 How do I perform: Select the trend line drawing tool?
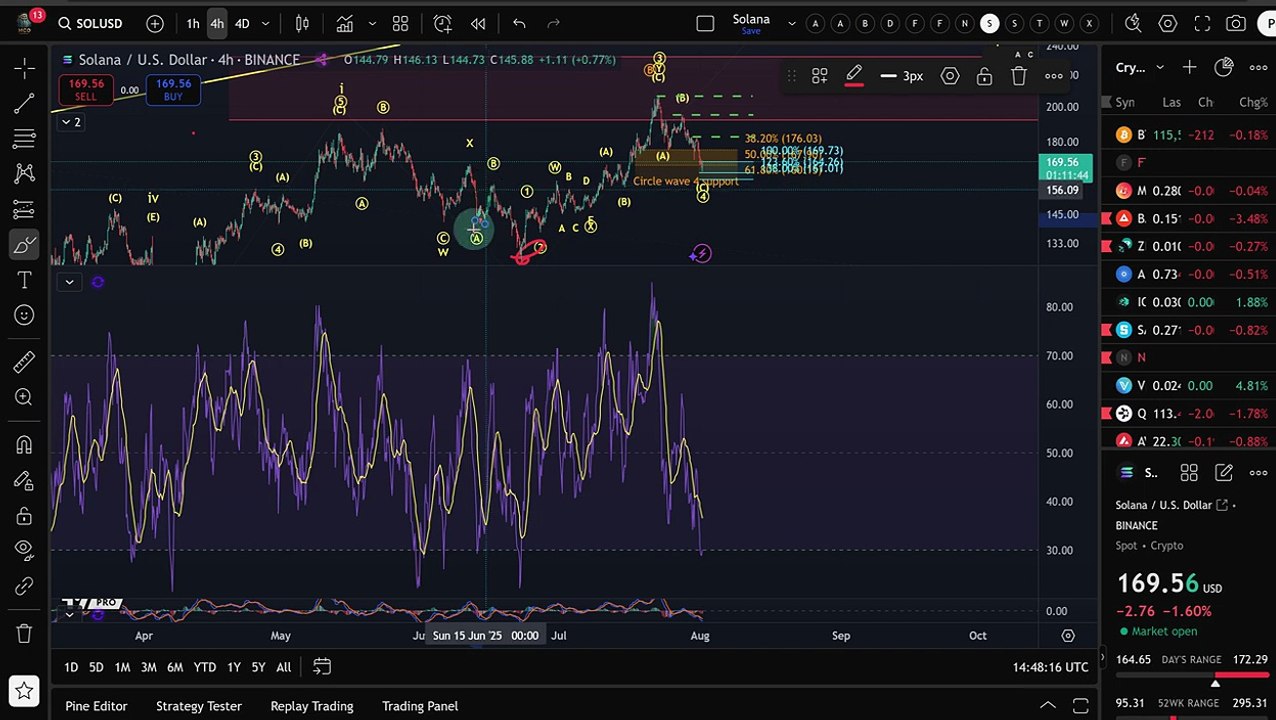(25, 103)
